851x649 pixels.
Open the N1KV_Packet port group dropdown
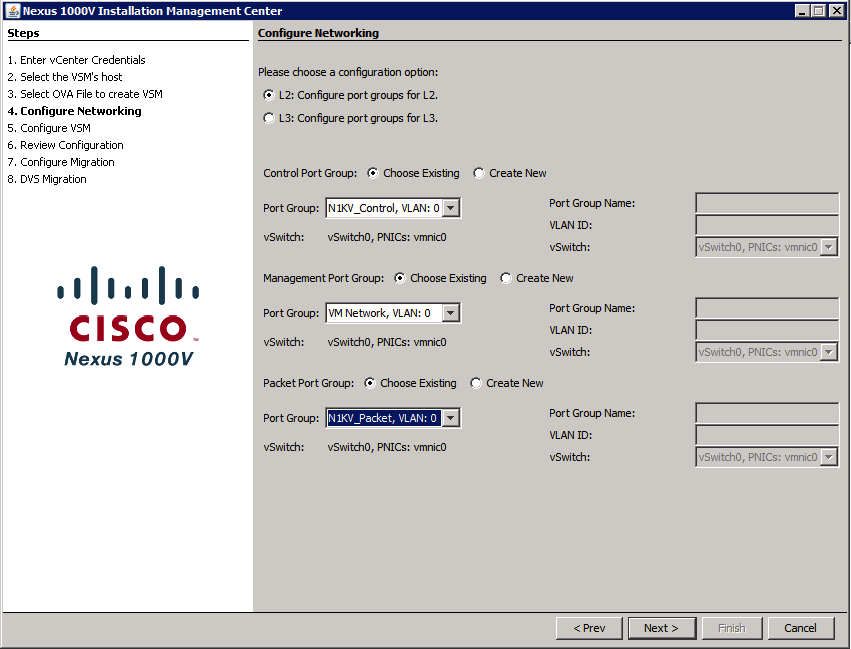tap(450, 418)
